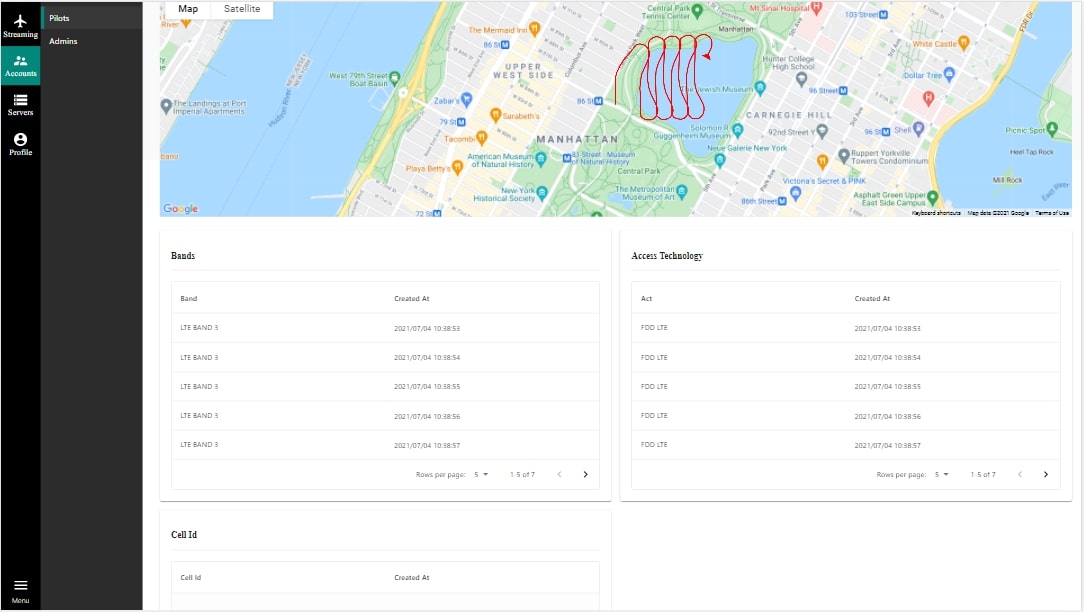1084x612 pixels.
Task: Click the Hunter College High School marker
Action: (x=801, y=78)
